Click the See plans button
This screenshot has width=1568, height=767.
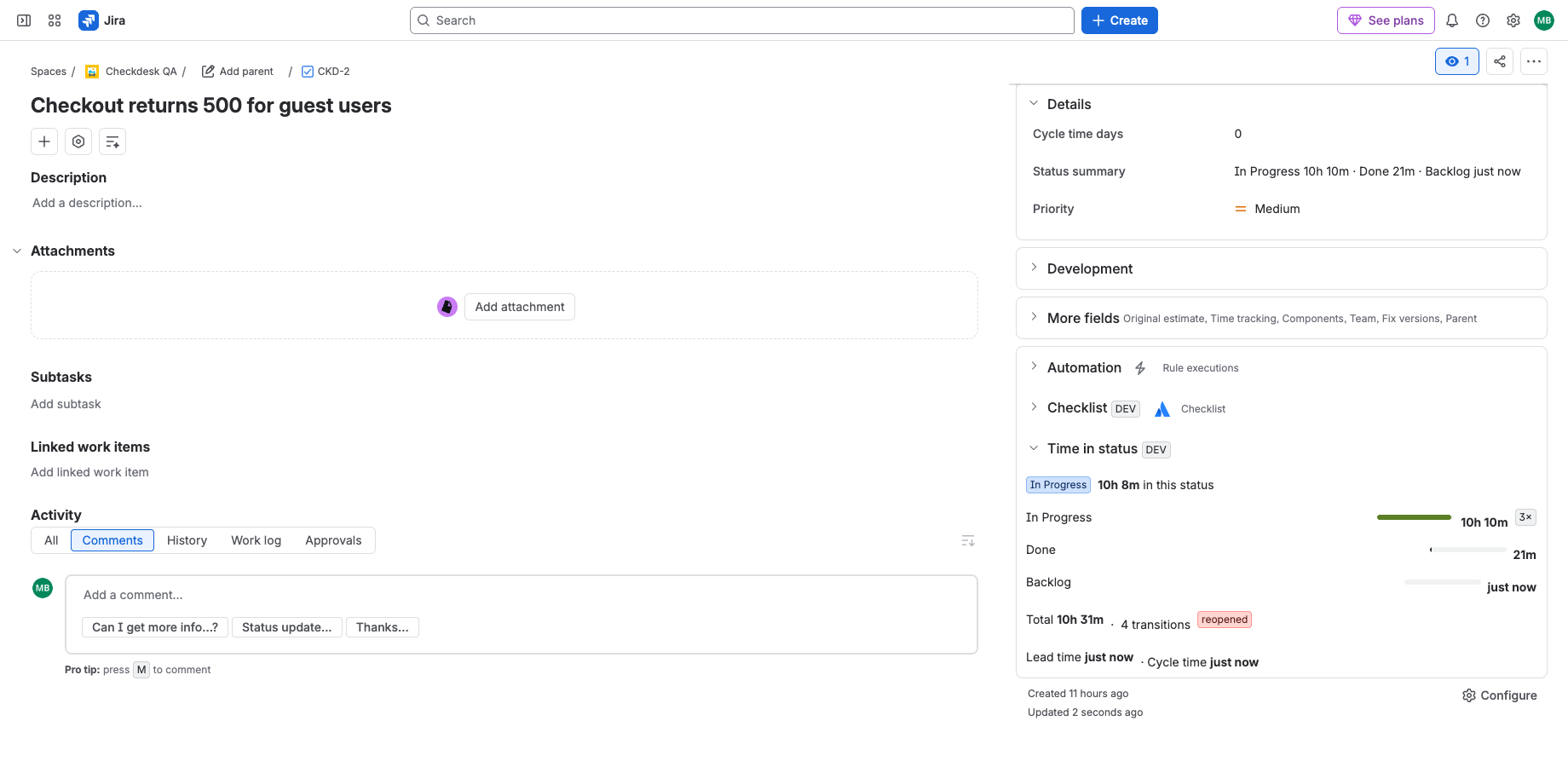point(1386,20)
